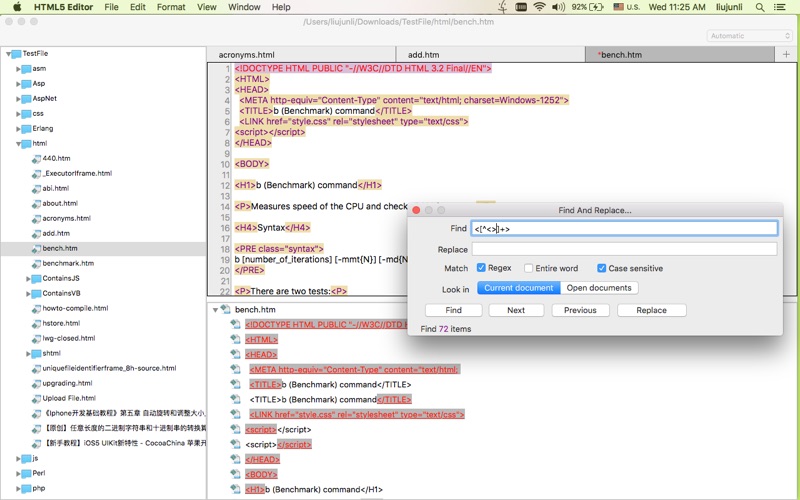Select _ExecutorIframe.html in file tree

coord(77,173)
